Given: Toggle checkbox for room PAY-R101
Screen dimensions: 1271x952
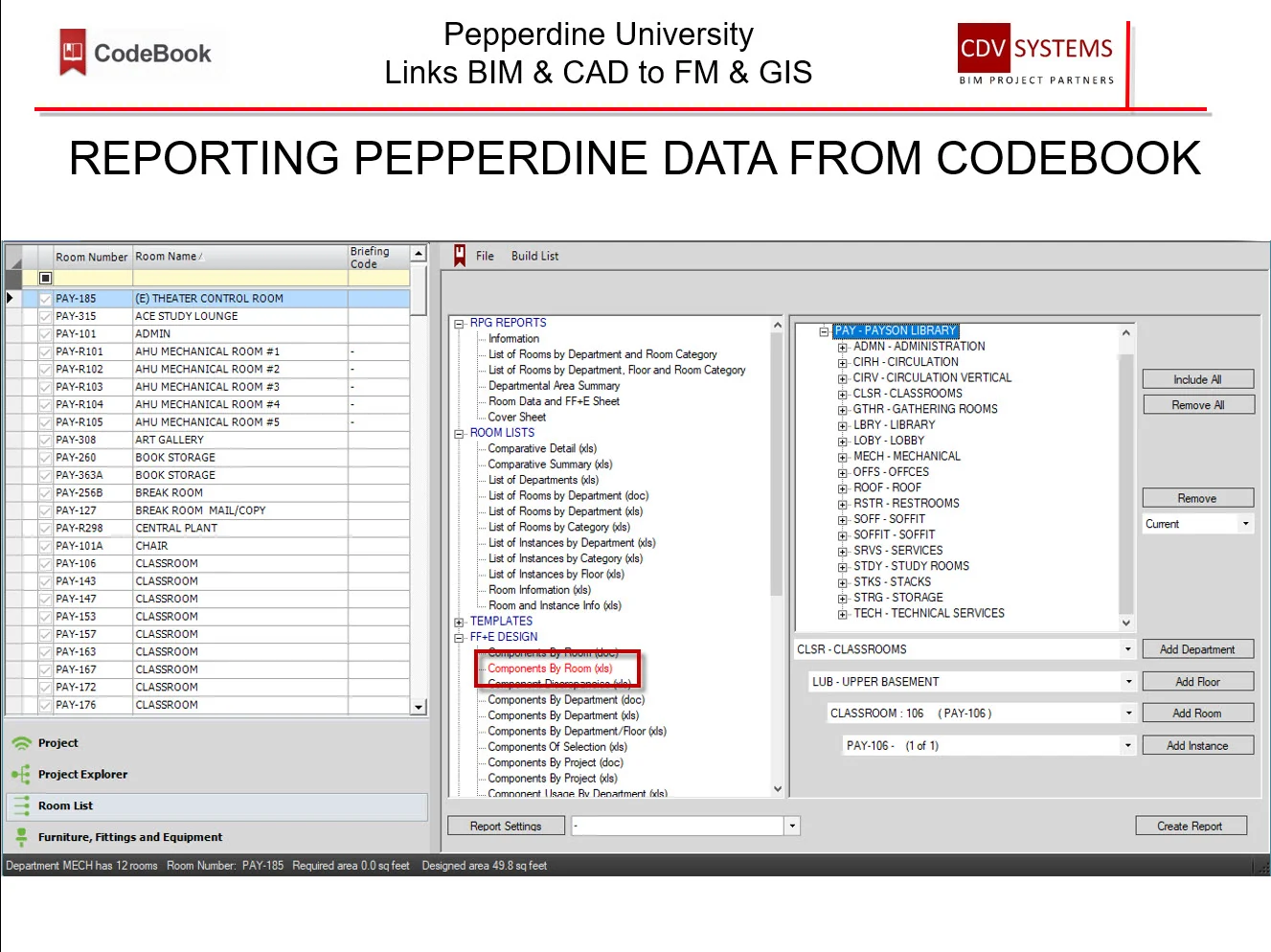Looking at the screenshot, I should click(x=45, y=351).
